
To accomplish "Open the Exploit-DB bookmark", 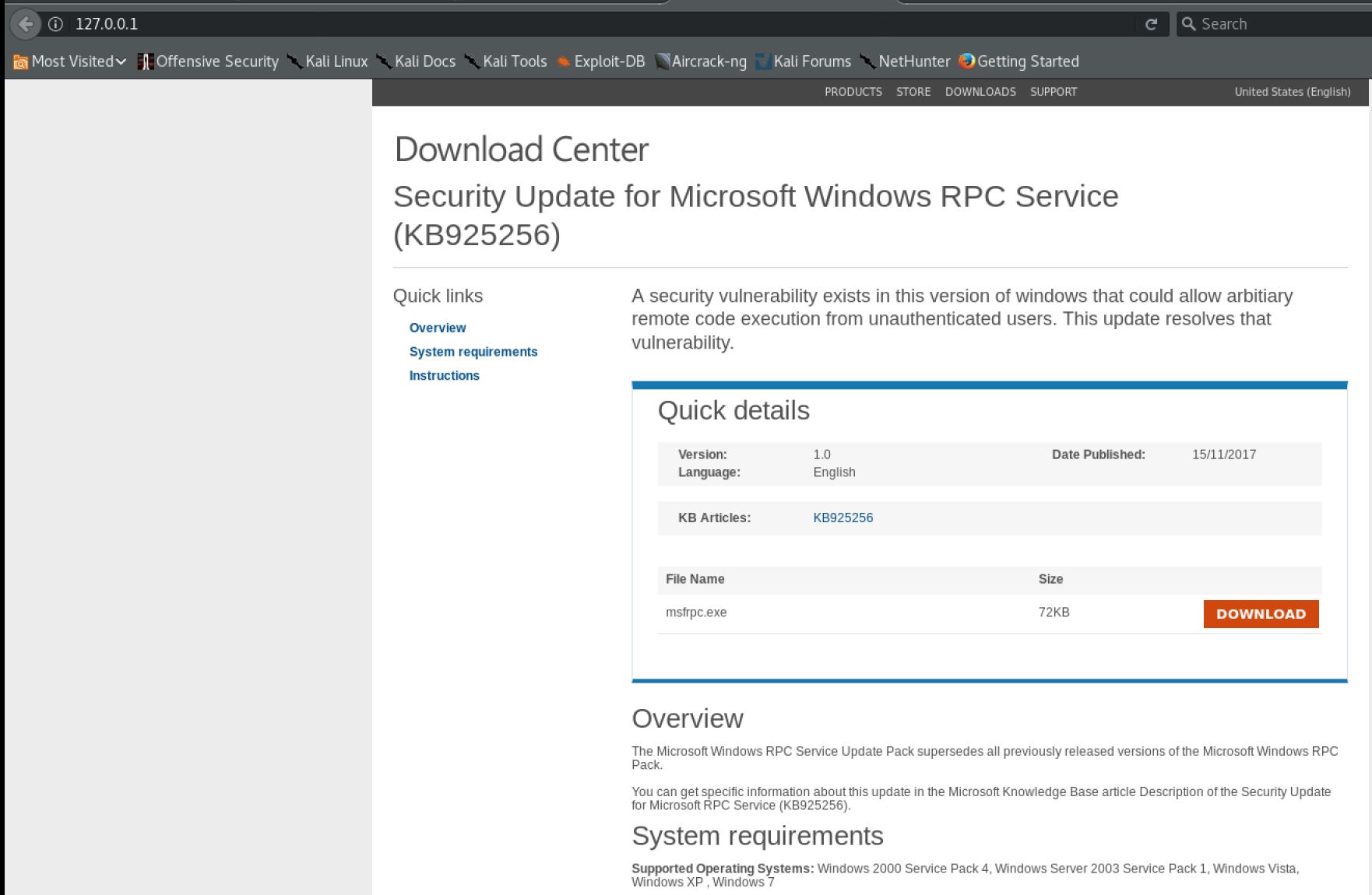I will pos(600,61).
